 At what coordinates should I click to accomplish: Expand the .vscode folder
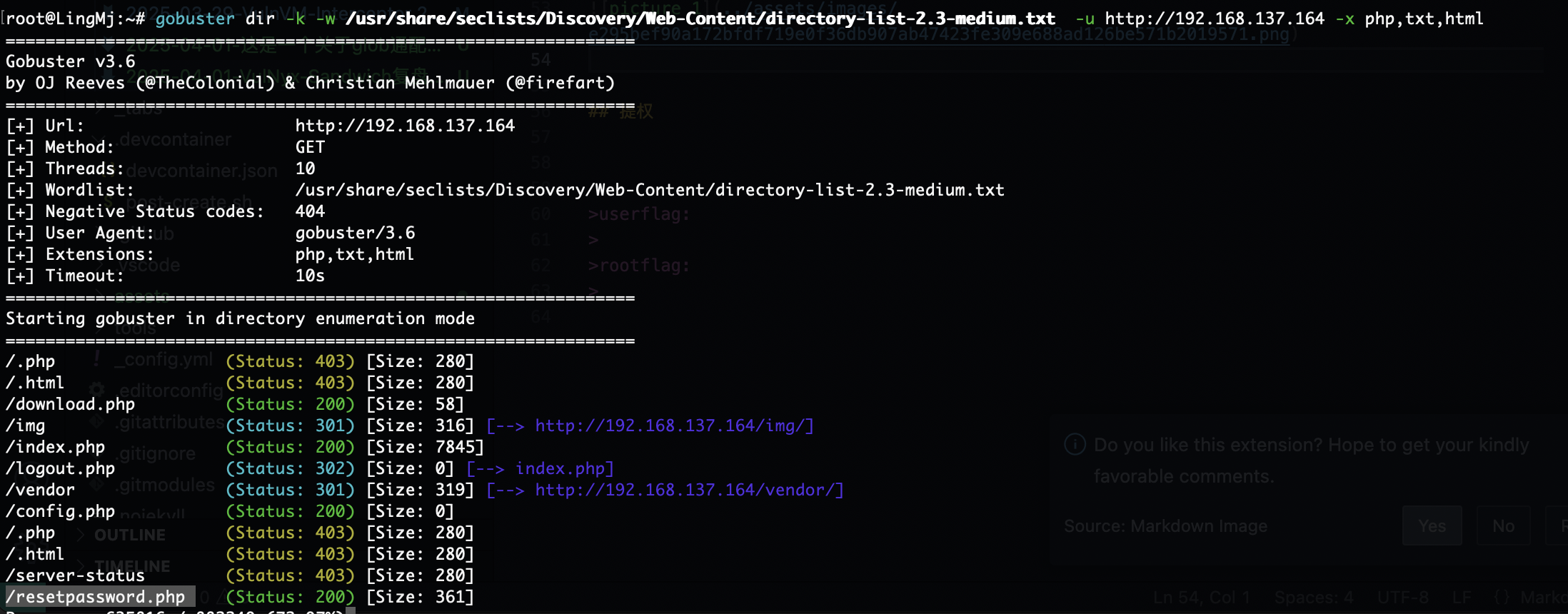click(x=100, y=265)
